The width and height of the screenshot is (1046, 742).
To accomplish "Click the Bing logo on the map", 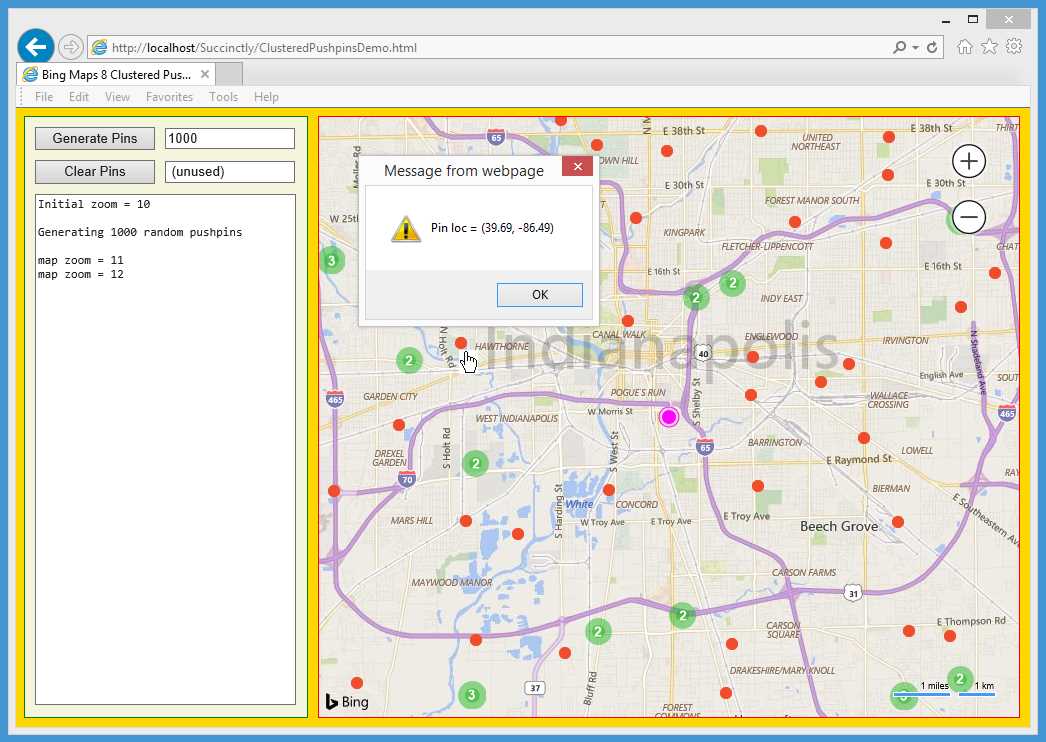I will [x=347, y=701].
